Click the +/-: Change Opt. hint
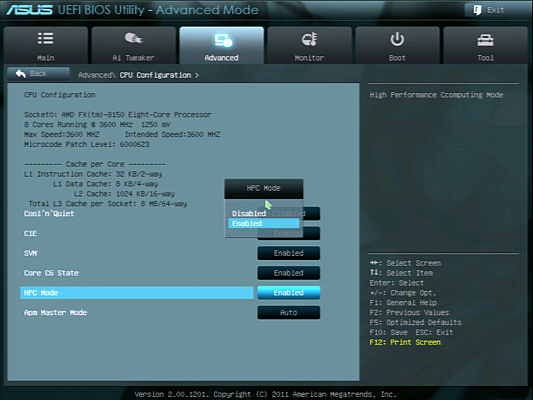 click(x=403, y=293)
